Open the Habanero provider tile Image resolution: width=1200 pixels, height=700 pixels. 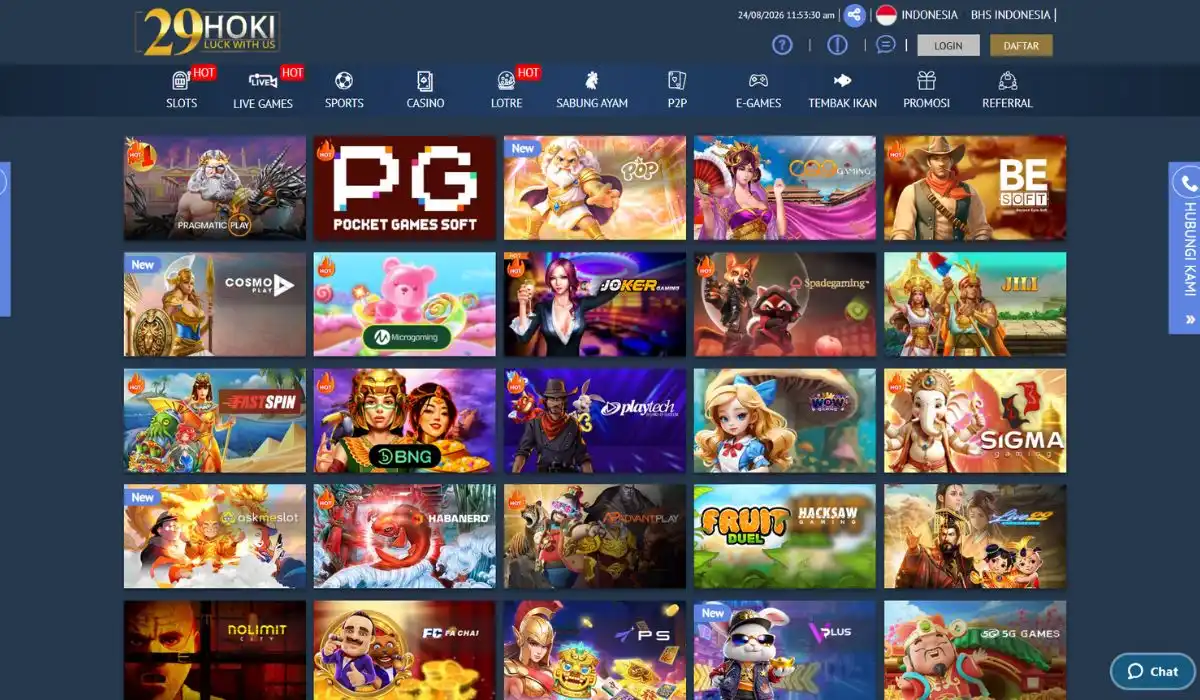pos(405,537)
